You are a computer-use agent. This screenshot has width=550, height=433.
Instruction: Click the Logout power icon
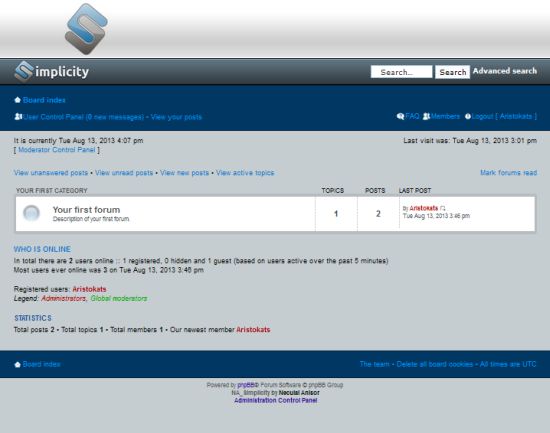click(x=468, y=116)
